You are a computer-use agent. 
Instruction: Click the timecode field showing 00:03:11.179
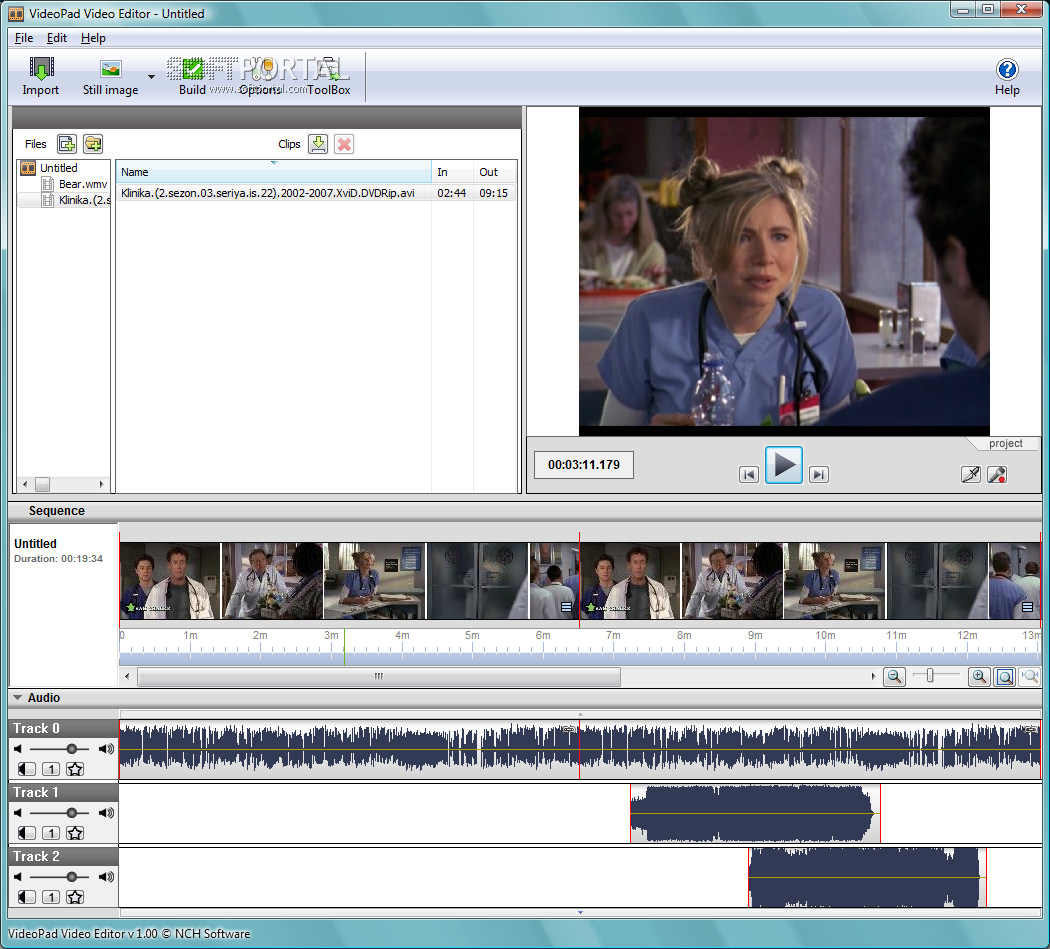[x=583, y=465]
